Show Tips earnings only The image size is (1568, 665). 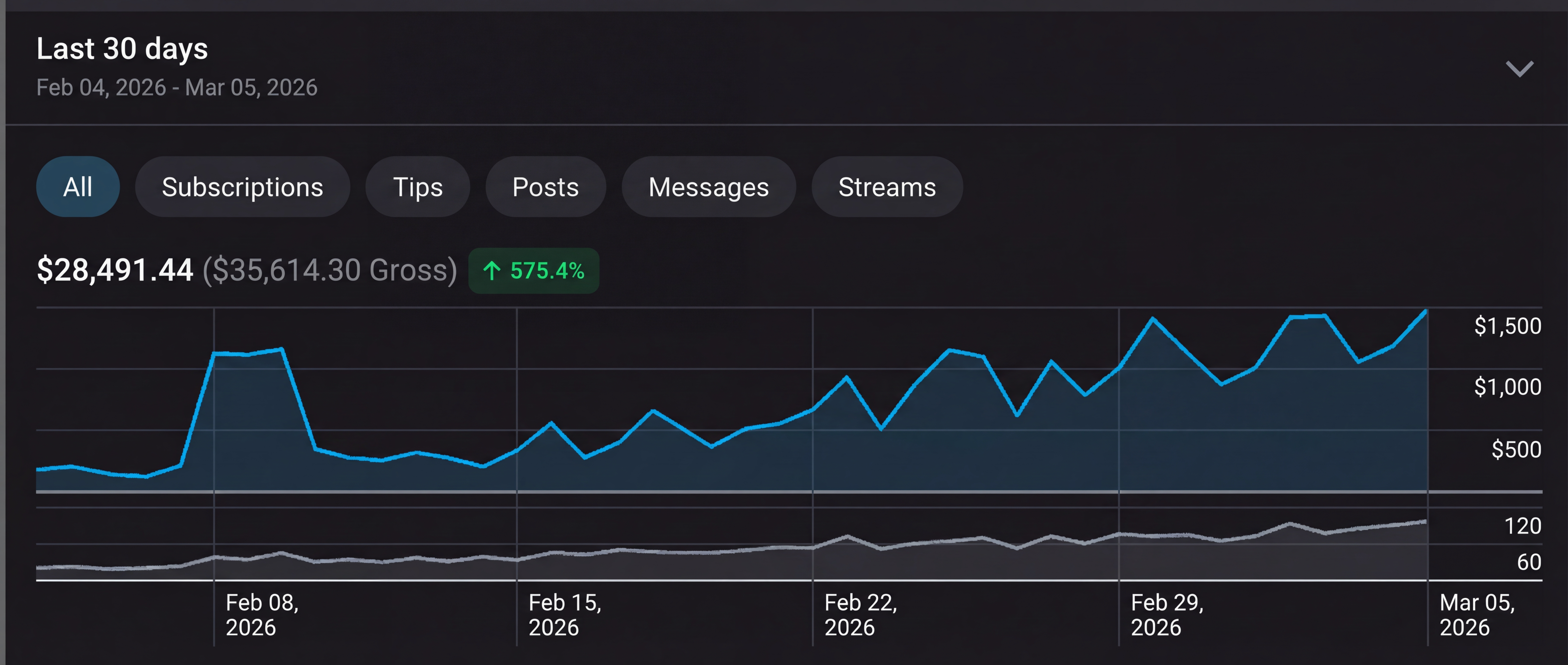(x=417, y=187)
